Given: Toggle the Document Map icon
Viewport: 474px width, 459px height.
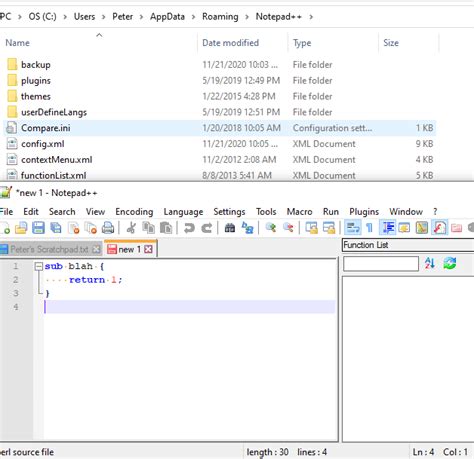Looking at the screenshot, I should pos(422,228).
